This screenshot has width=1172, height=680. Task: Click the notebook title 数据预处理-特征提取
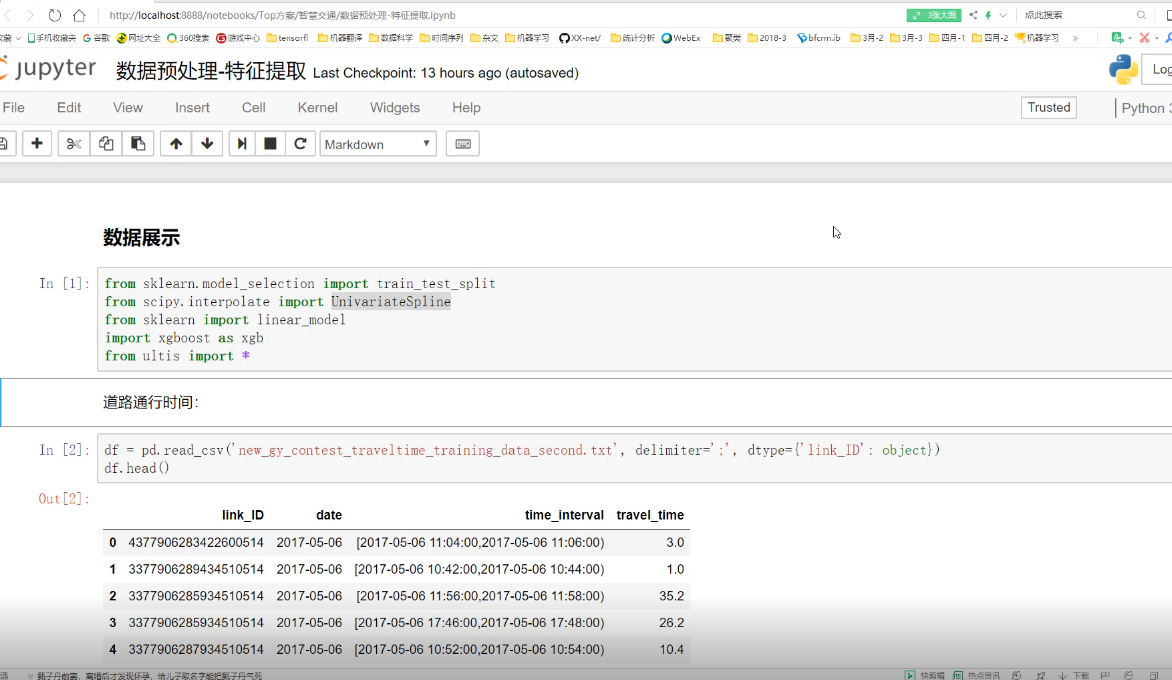point(211,71)
